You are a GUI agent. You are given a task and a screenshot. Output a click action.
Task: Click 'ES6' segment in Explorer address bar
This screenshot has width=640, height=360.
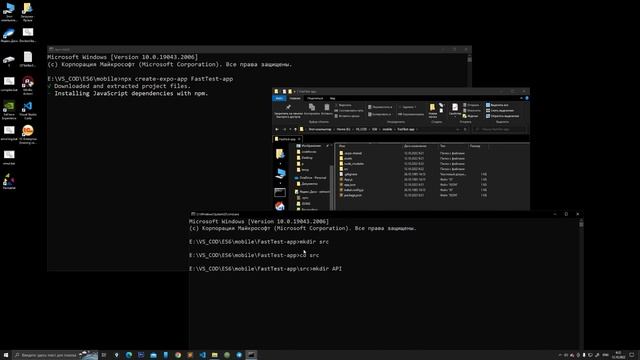coord(374,129)
